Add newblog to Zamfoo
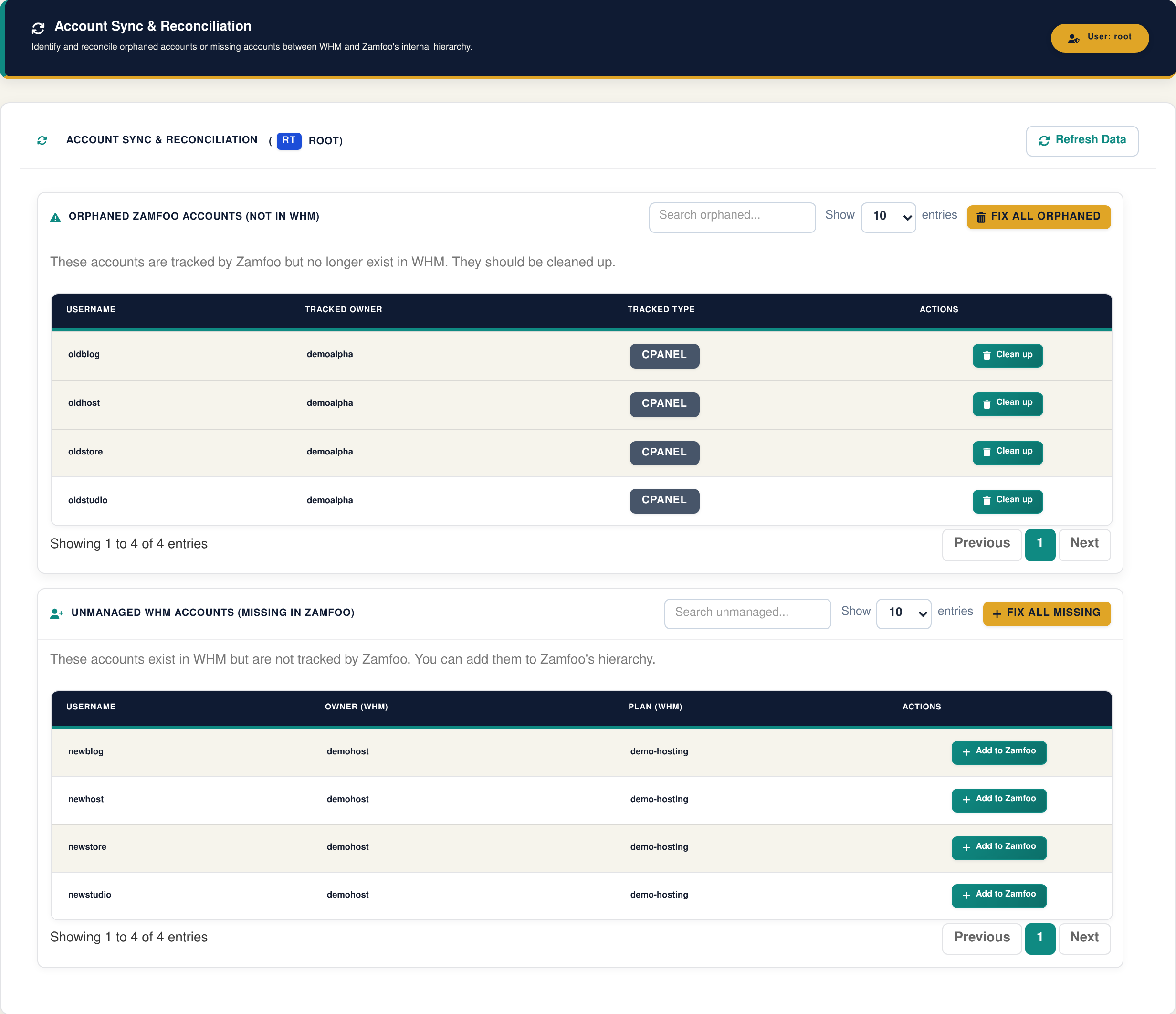The width and height of the screenshot is (1176, 1014). click(x=999, y=752)
